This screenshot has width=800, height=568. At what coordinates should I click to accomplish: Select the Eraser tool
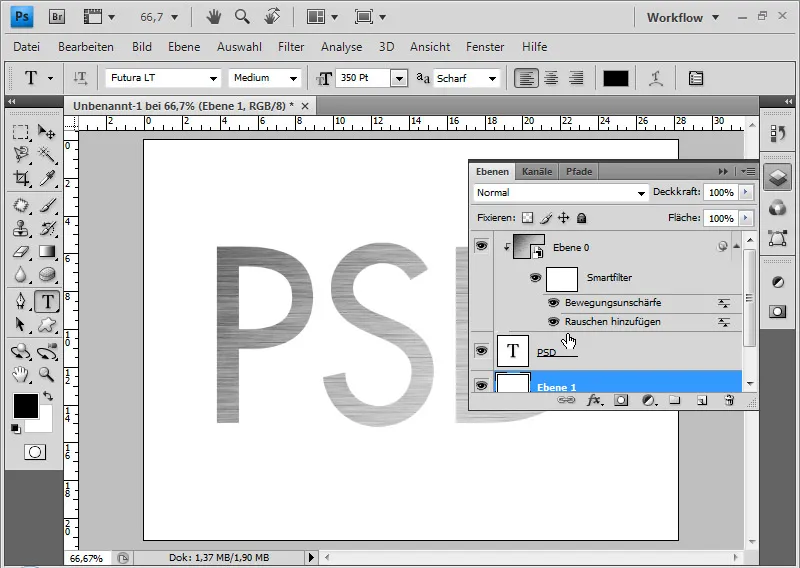20,252
